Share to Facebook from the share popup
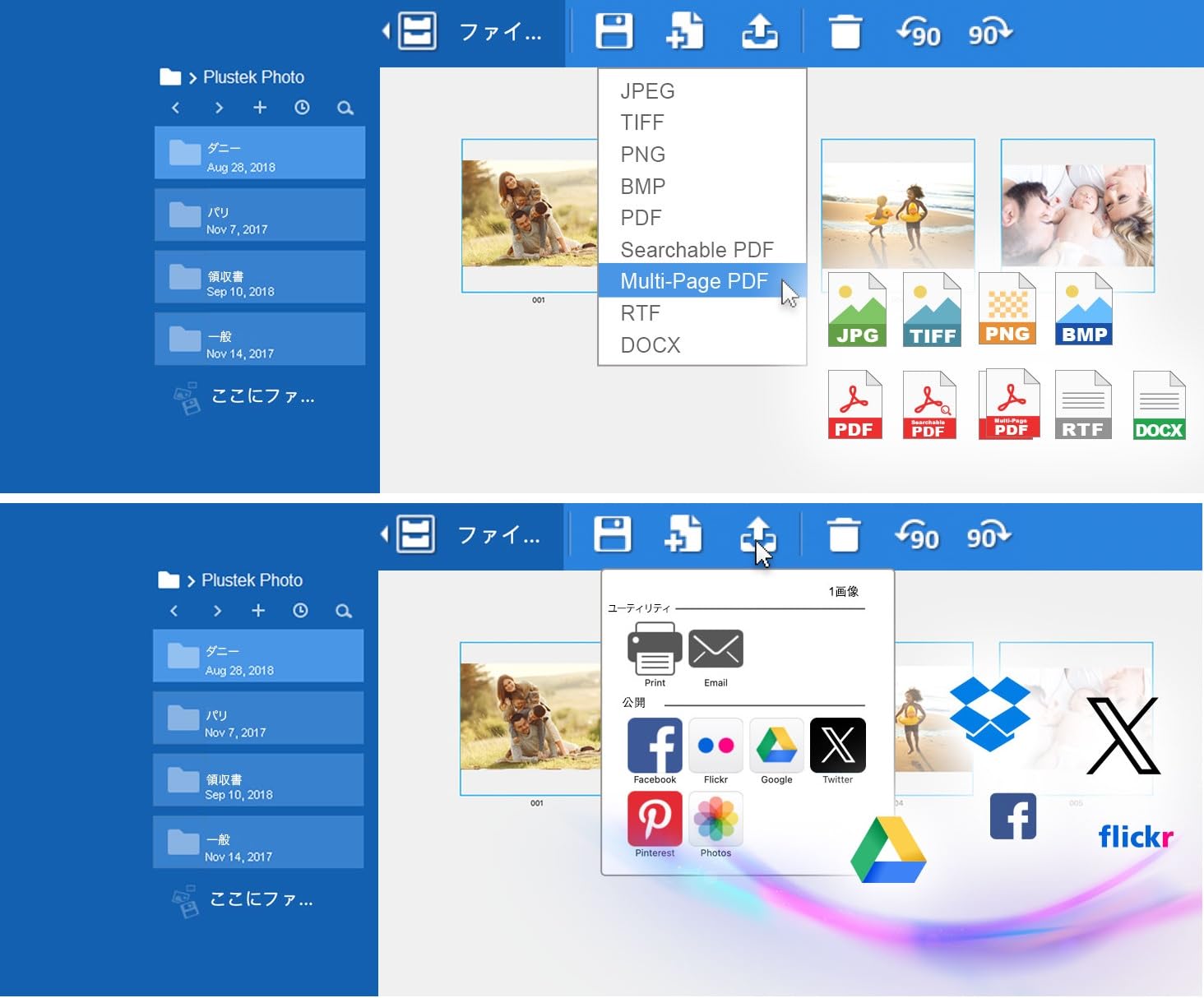This screenshot has height=998, width=1204. tap(655, 746)
